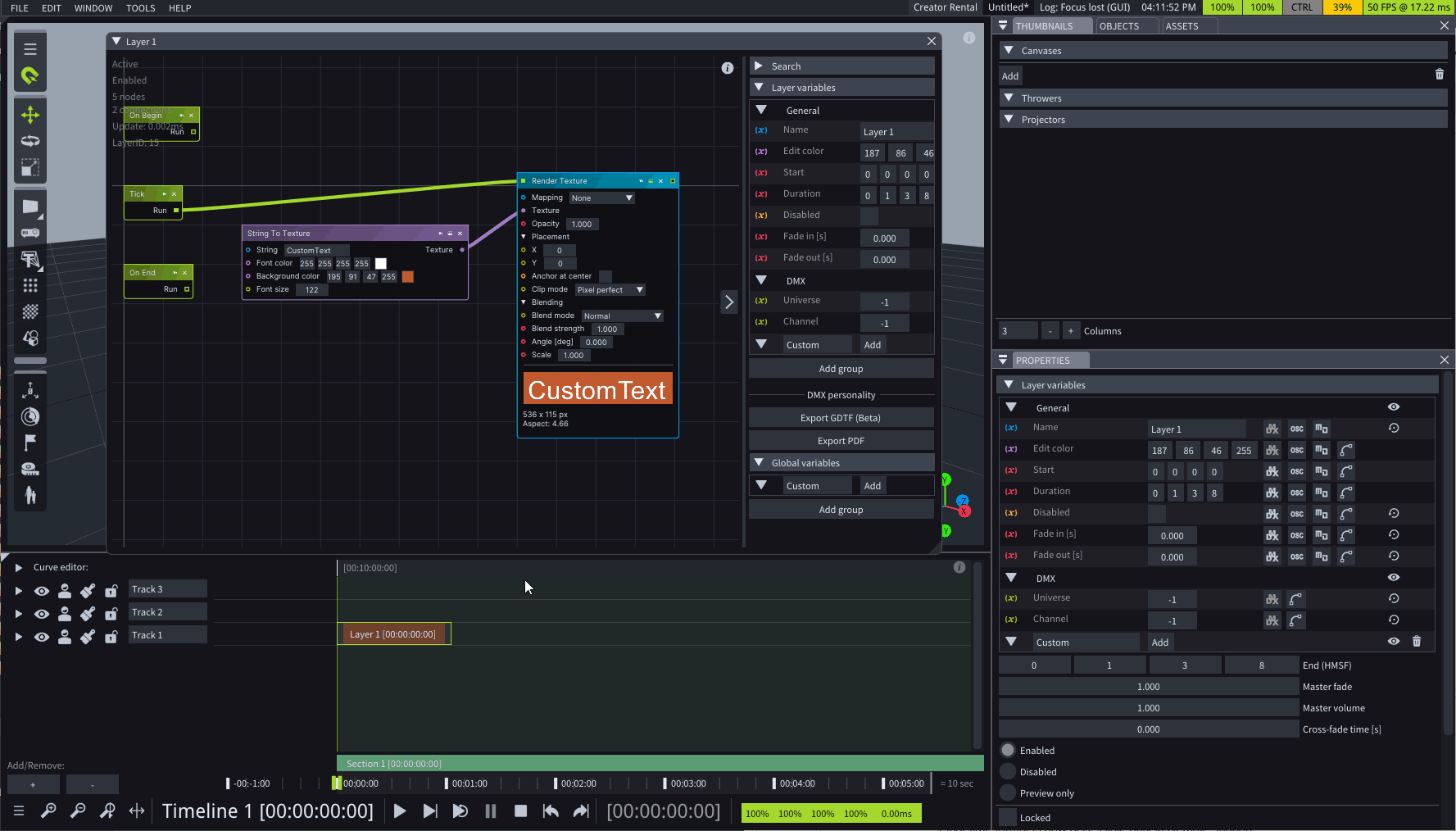Click the orange Background color swatch
1456x831 pixels.
[x=408, y=277]
